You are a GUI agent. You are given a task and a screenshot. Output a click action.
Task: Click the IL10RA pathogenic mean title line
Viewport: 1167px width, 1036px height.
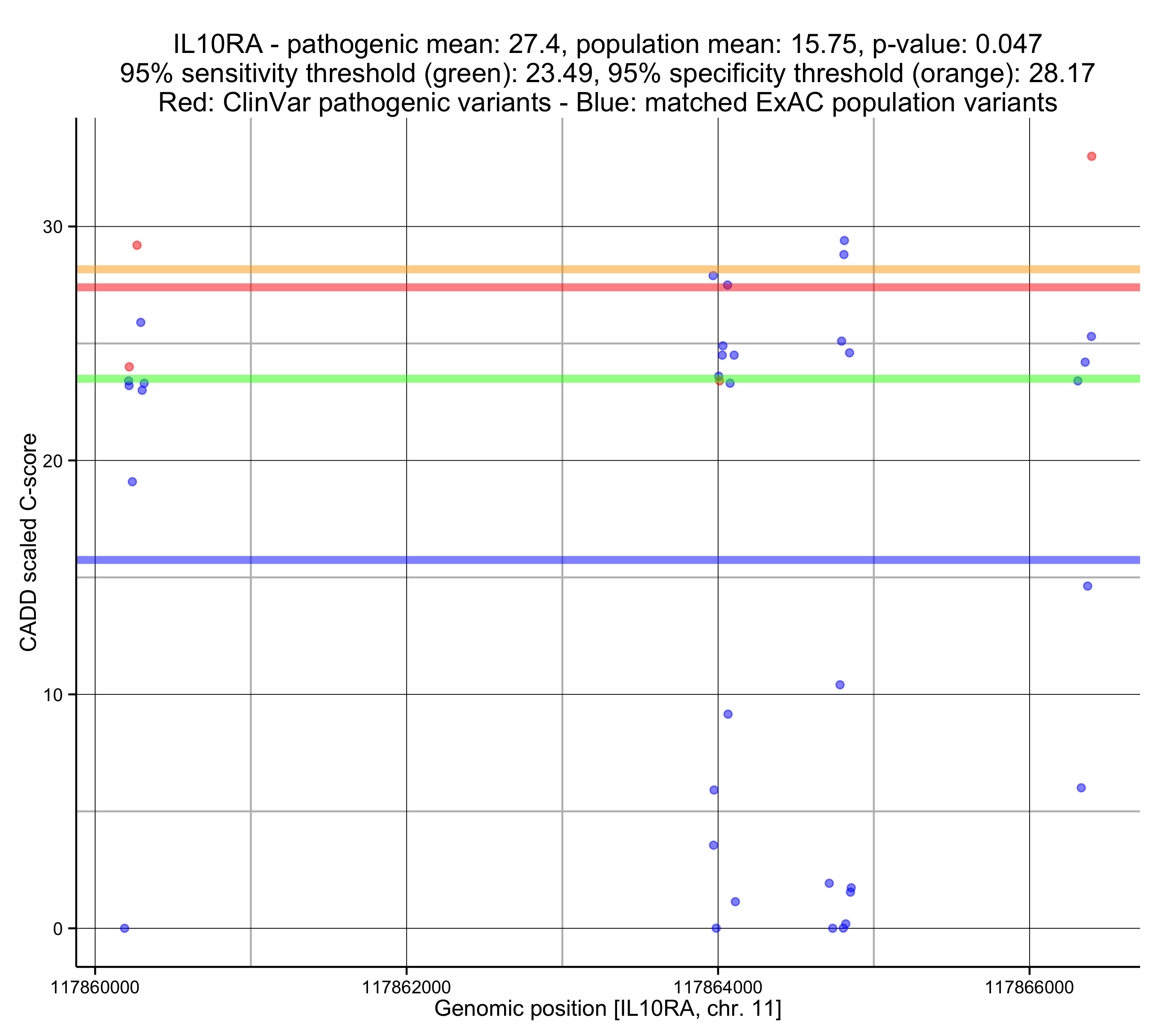point(607,44)
